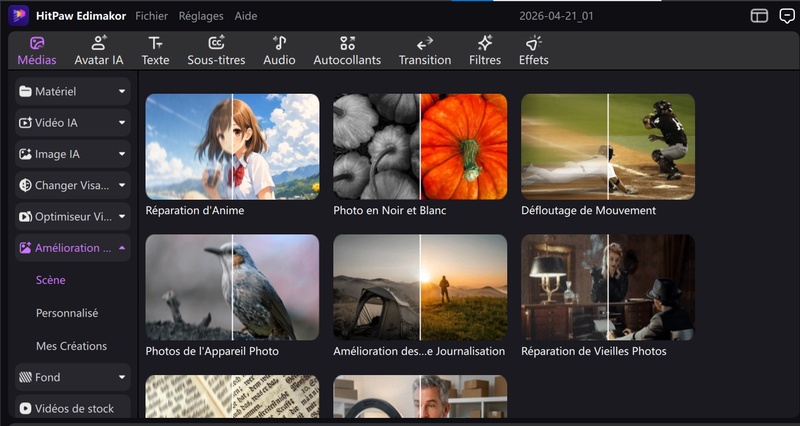Image resolution: width=800 pixels, height=426 pixels.
Task: Click the project title 2026-04-21_01
Action: (556, 16)
